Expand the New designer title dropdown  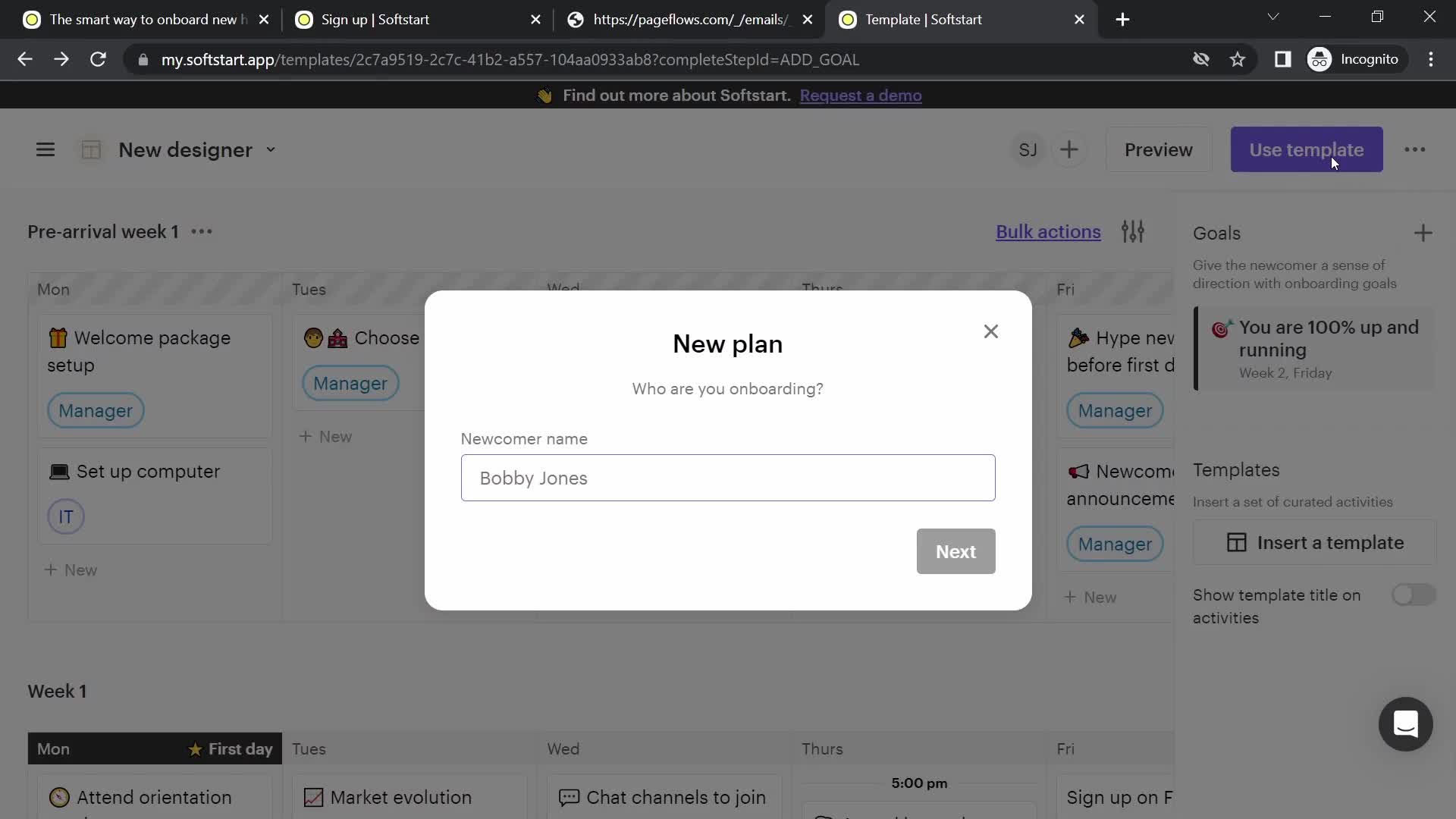point(271,150)
